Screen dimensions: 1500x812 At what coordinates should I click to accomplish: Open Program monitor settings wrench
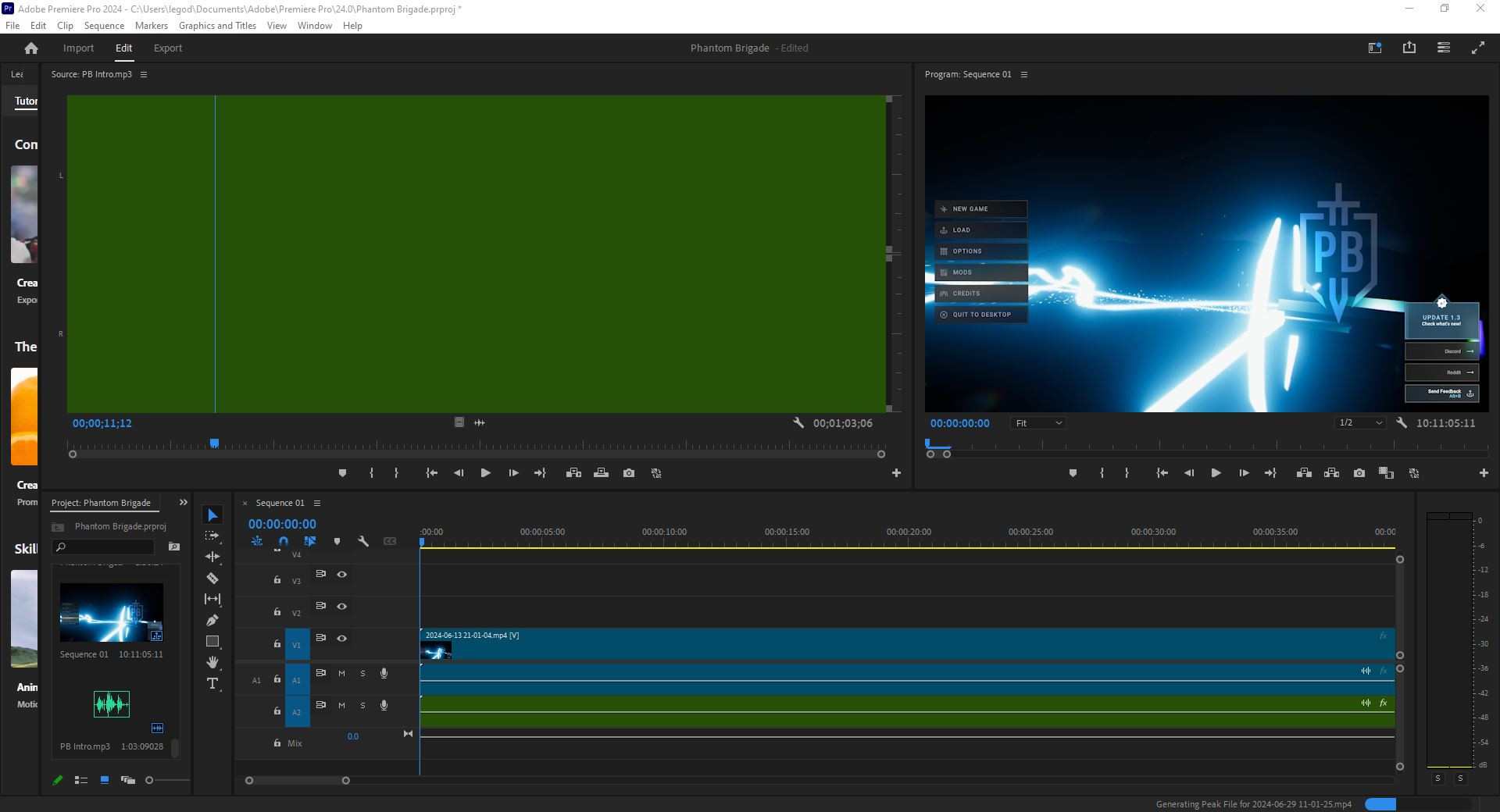click(1402, 422)
